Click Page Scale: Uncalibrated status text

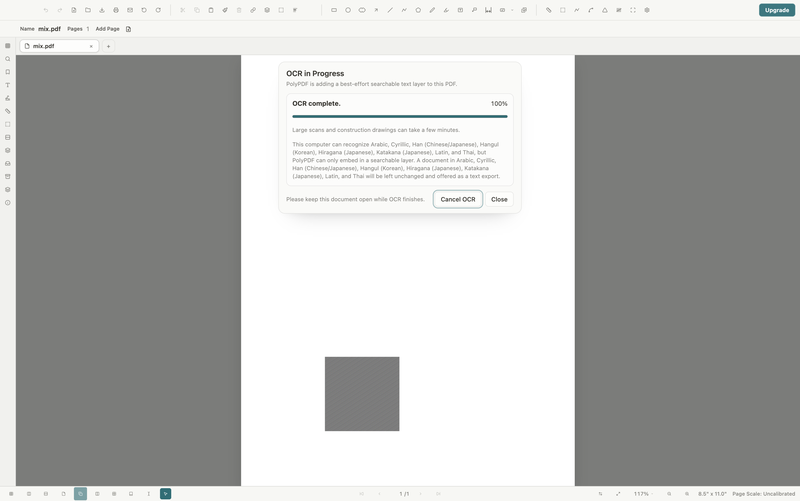(x=763, y=494)
